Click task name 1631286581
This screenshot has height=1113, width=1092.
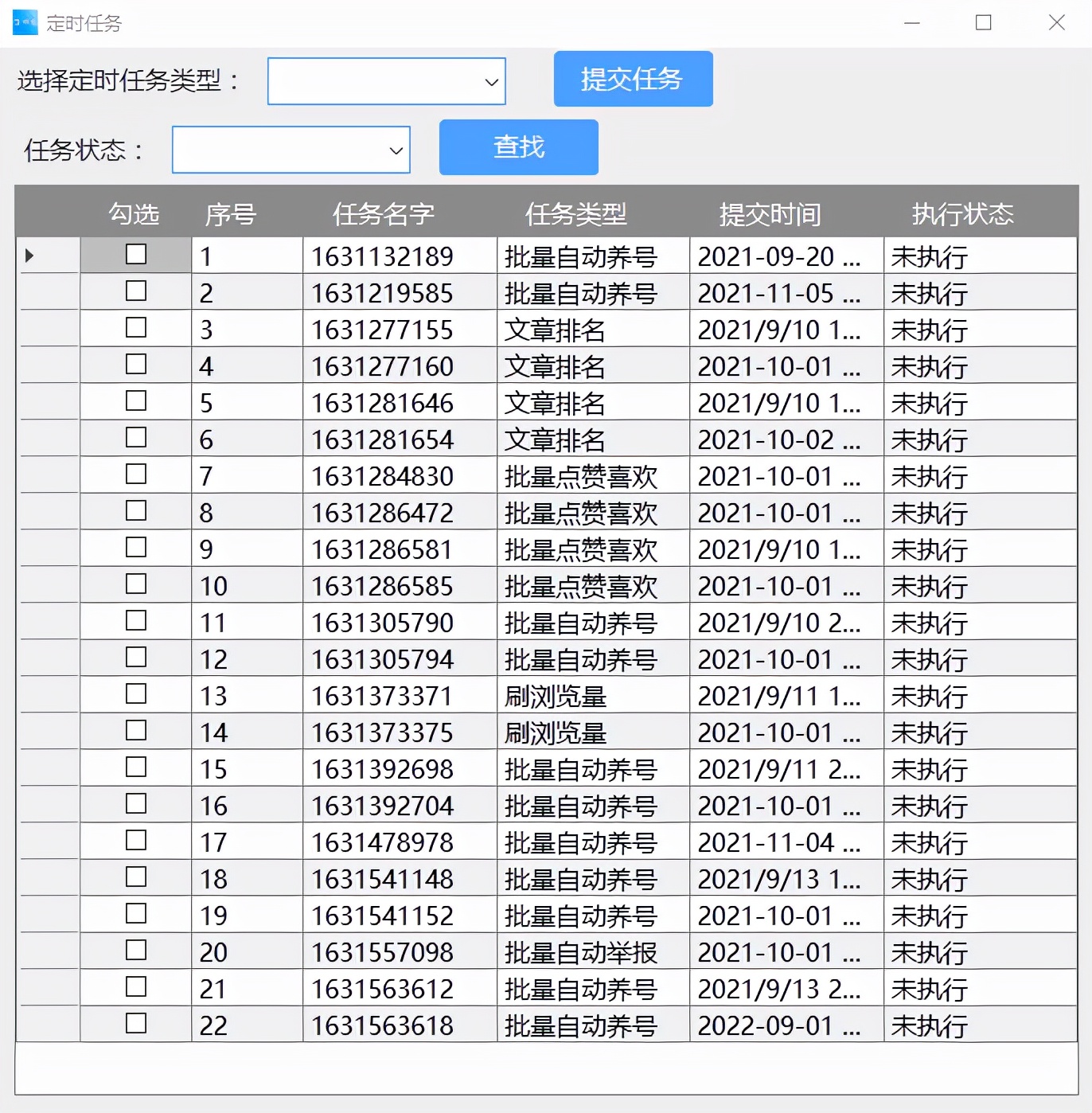point(400,549)
